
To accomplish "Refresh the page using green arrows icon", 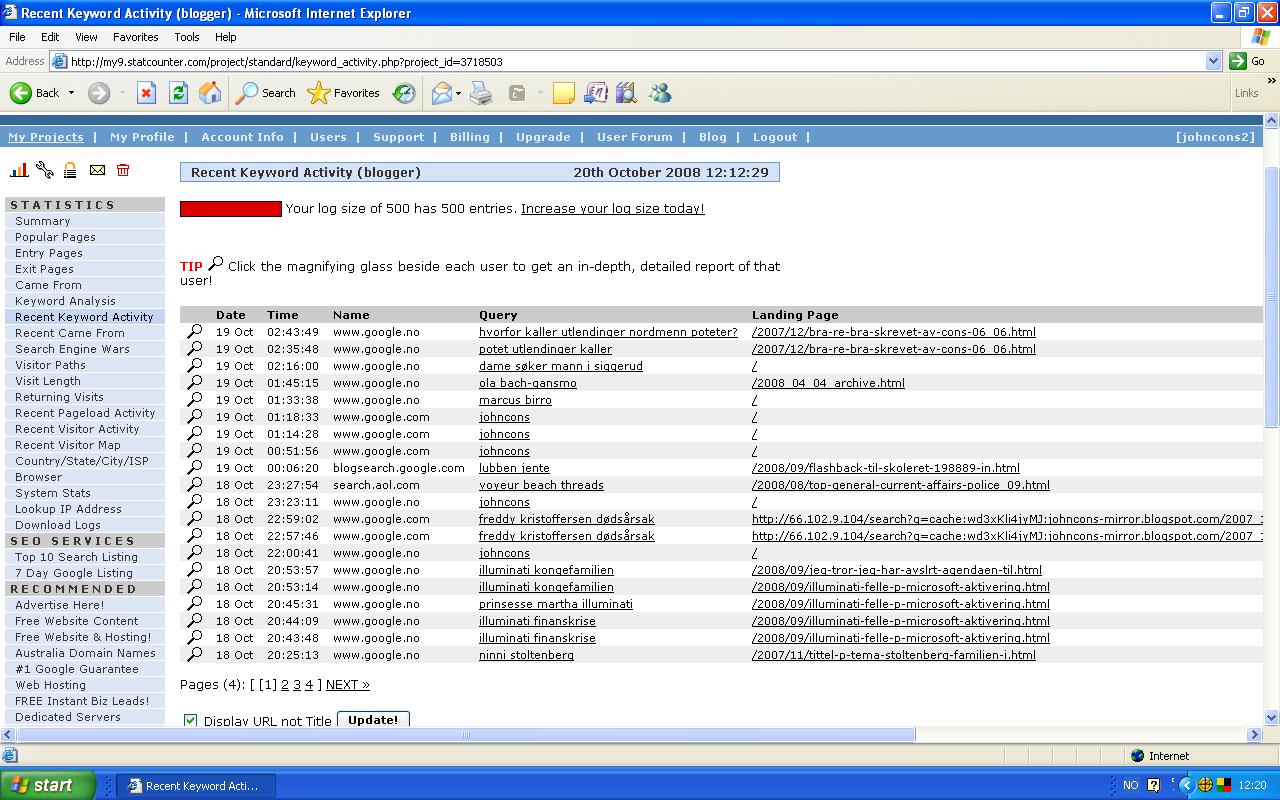I will pyautogui.click(x=178, y=93).
